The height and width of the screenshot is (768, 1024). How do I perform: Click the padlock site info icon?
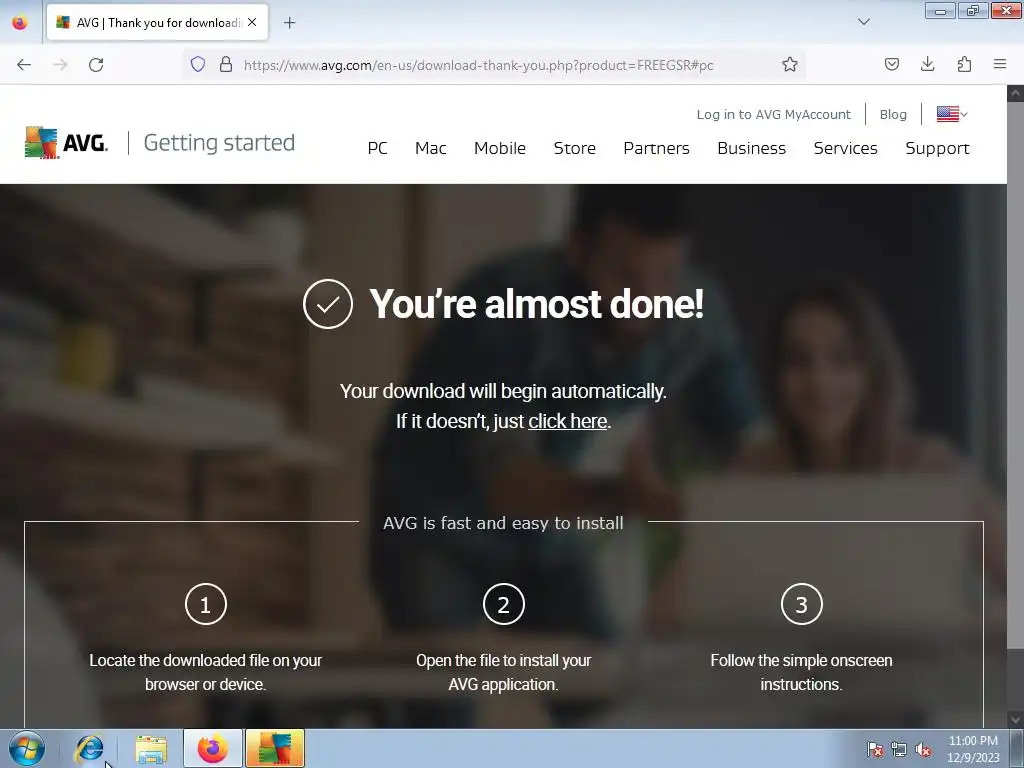(226, 64)
